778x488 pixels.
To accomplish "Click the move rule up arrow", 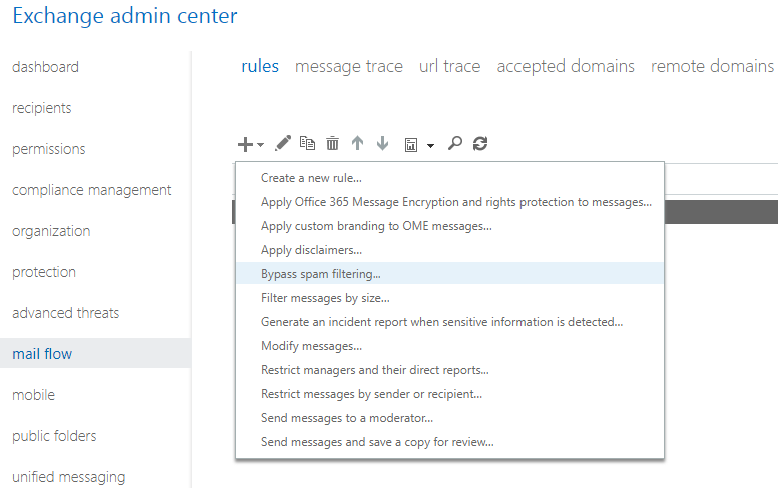I will tap(357, 144).
